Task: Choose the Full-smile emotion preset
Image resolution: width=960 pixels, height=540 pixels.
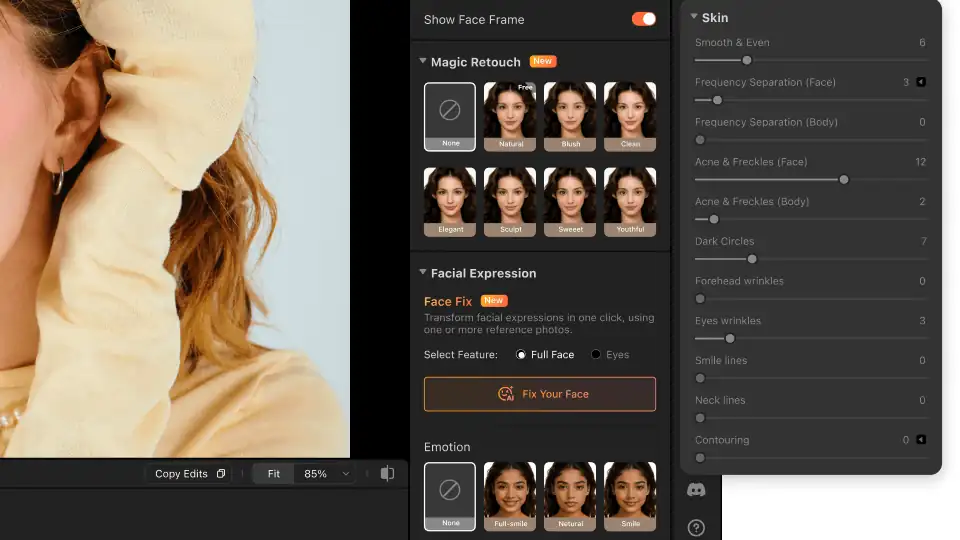Action: coord(509,497)
